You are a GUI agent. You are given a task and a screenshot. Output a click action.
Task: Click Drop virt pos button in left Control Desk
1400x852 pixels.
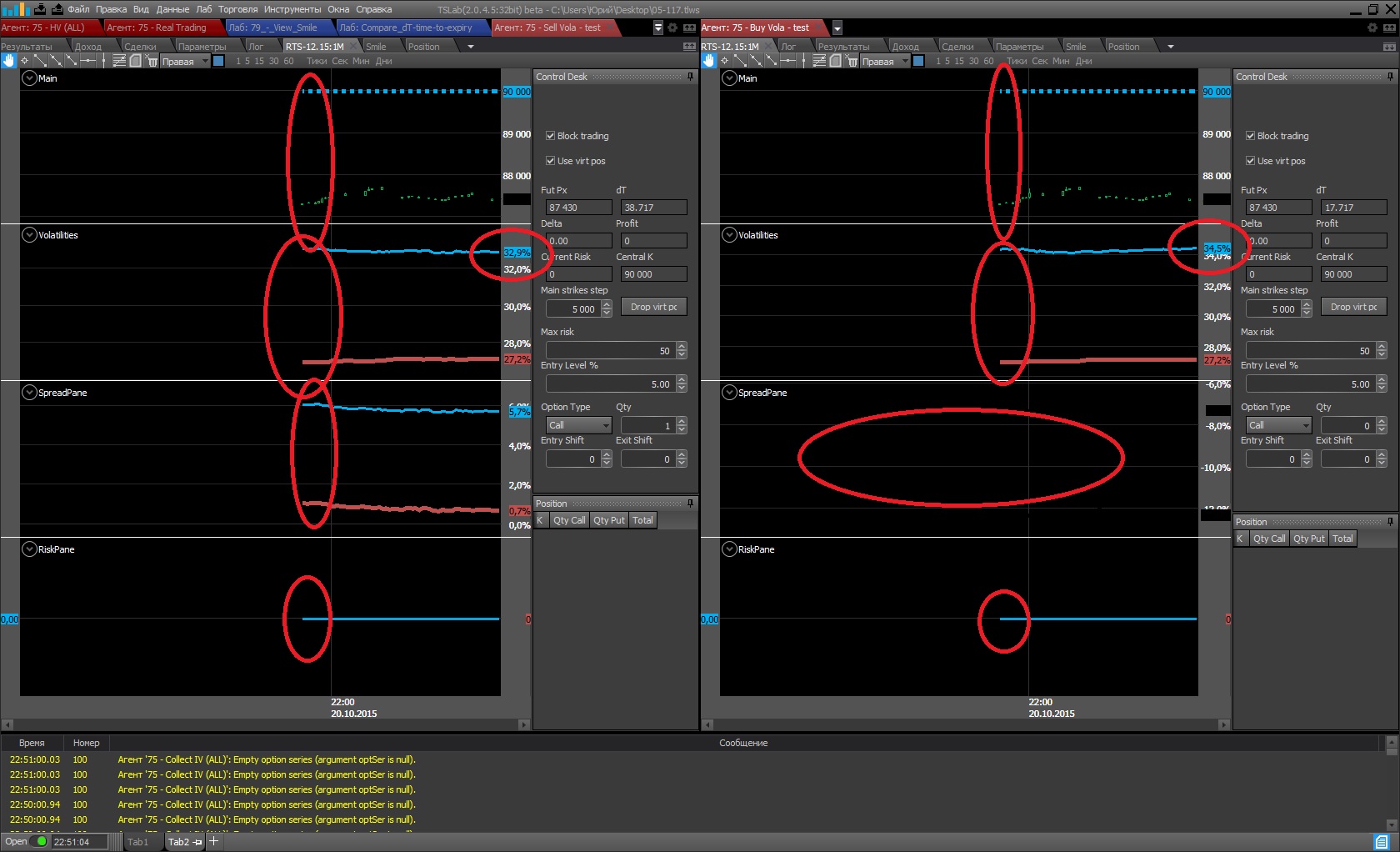coord(654,307)
